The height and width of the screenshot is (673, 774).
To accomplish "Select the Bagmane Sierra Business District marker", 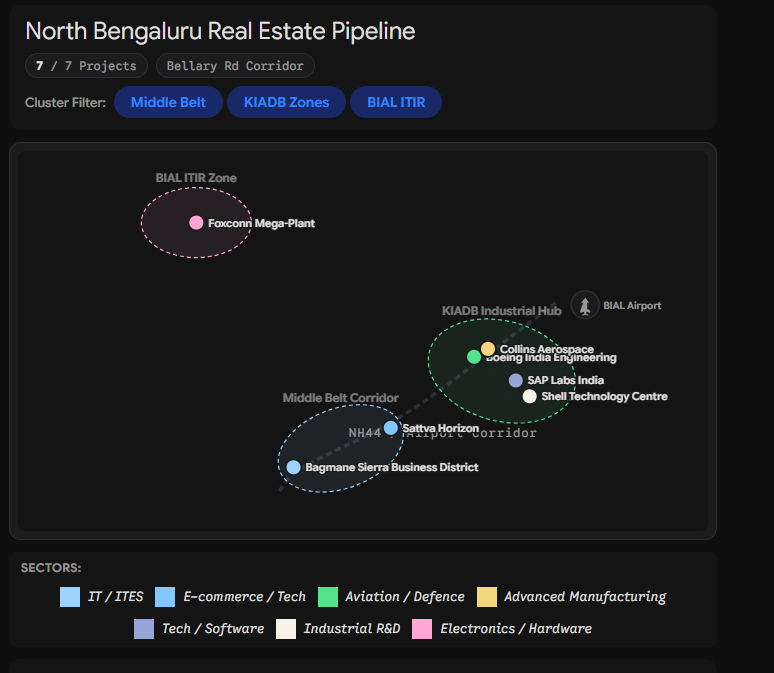I will click(x=293, y=467).
